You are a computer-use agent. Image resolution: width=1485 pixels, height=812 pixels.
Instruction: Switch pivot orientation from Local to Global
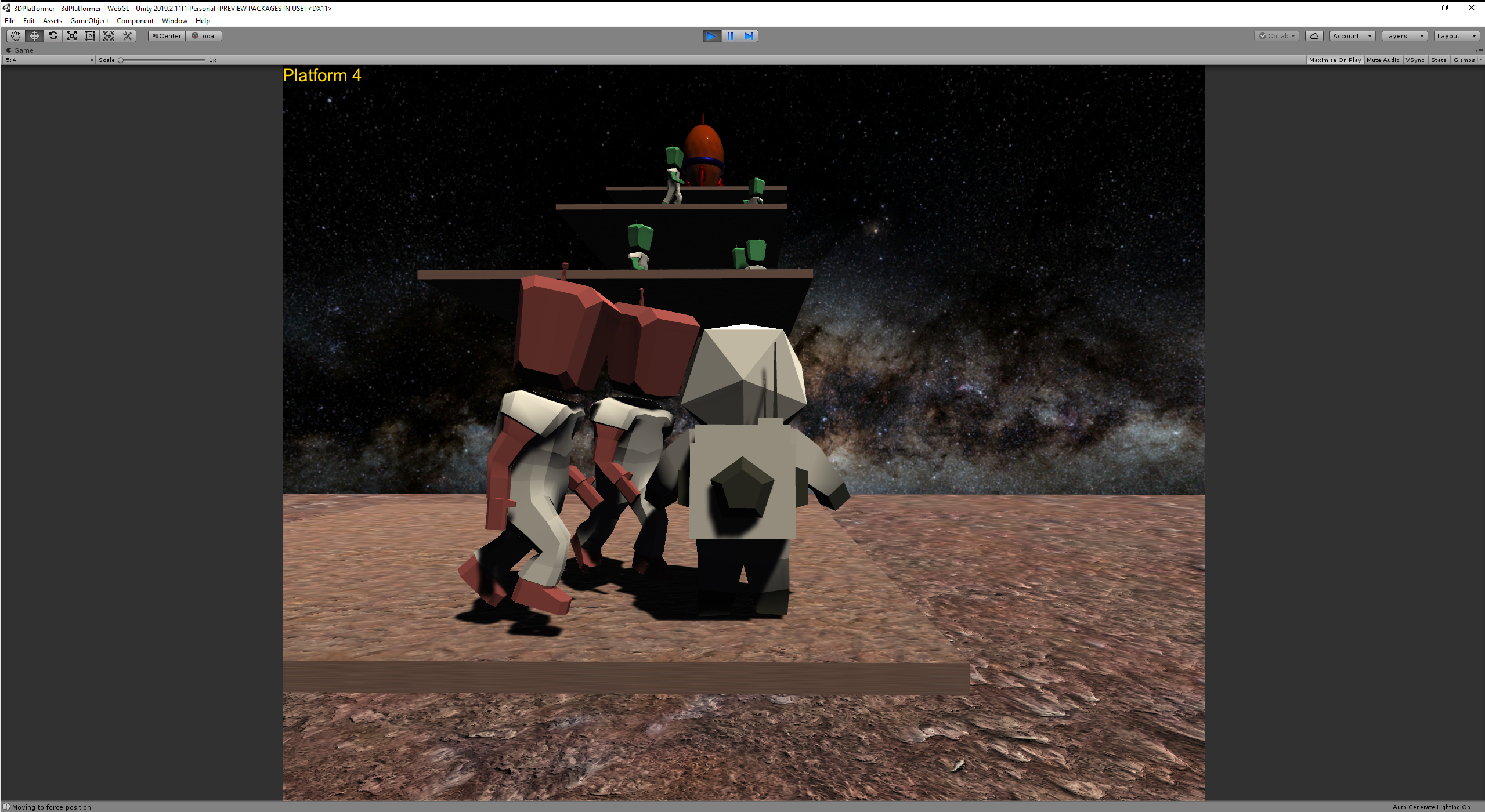point(204,35)
